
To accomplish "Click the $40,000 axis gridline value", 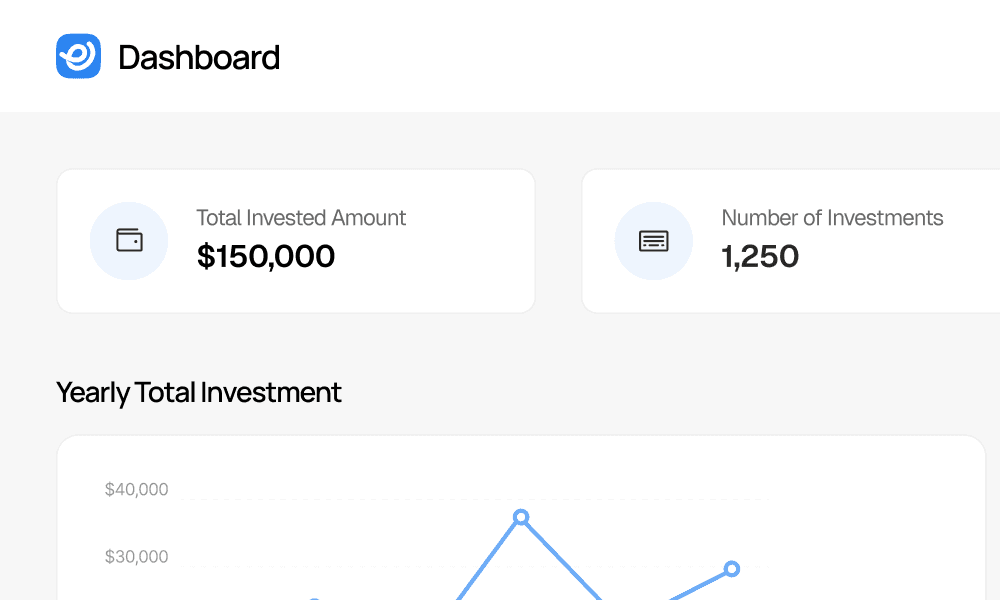I will (137, 489).
